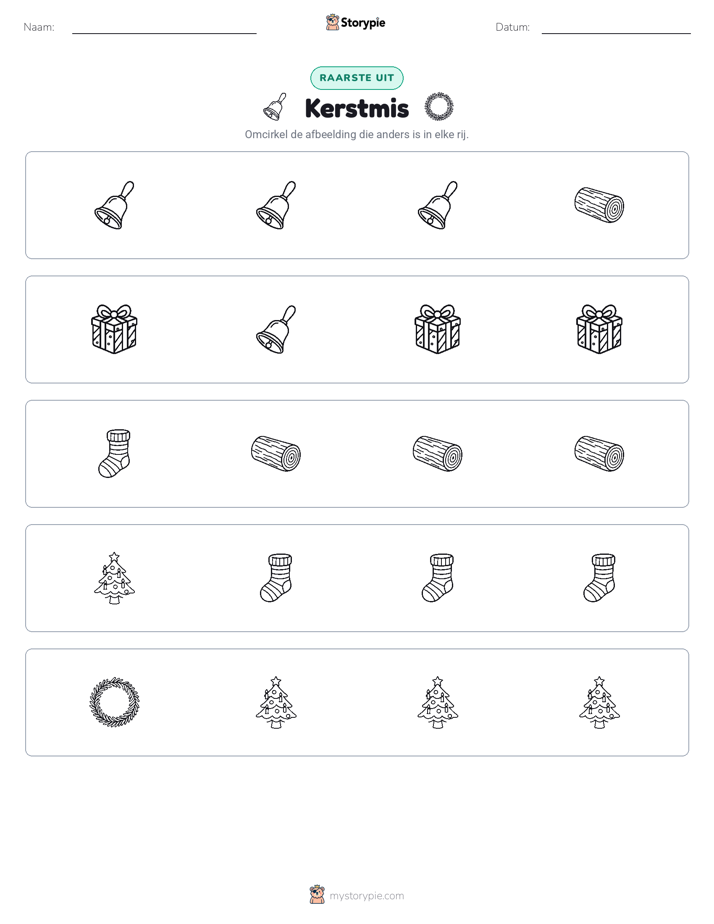Screen dimensions: 714x924
Task: Pick the stocking in the third row
Action: [x=114, y=454]
